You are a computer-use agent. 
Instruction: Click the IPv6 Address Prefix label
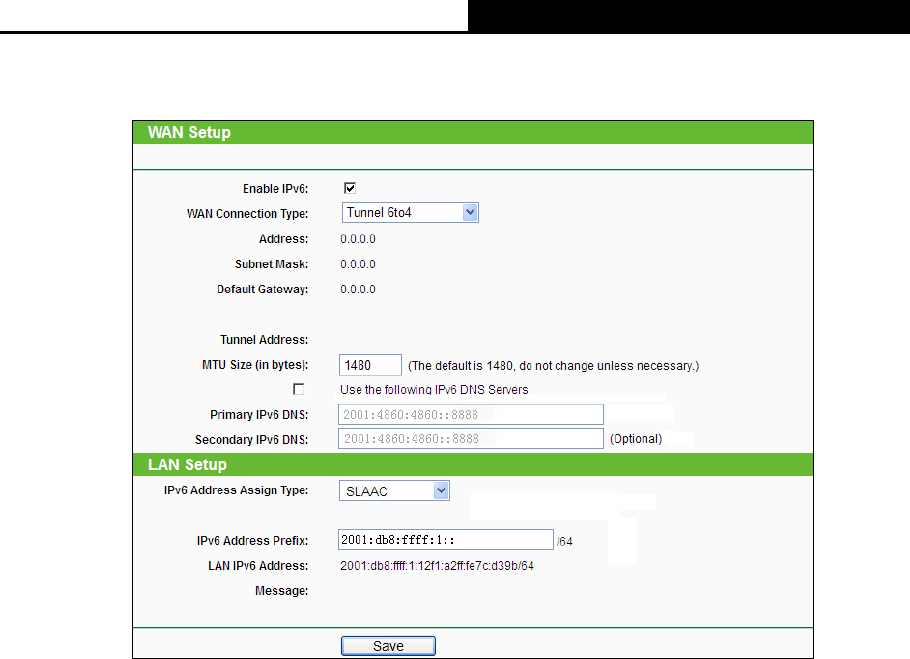tap(252, 541)
